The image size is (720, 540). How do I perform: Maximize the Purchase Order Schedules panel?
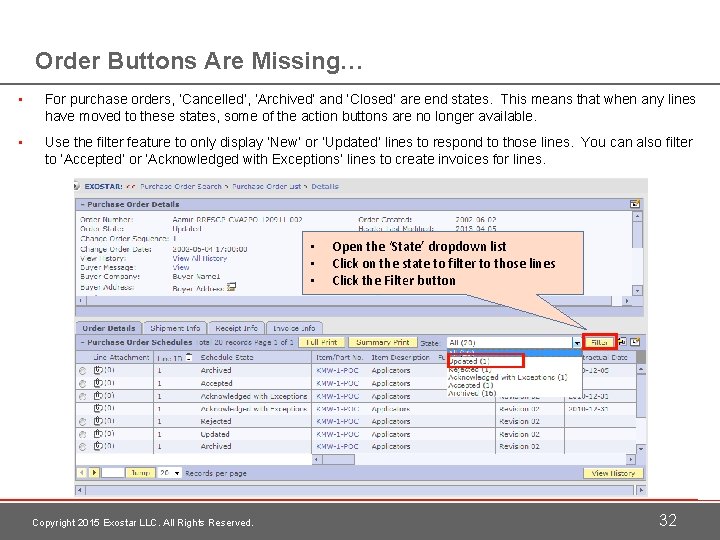tap(635, 342)
